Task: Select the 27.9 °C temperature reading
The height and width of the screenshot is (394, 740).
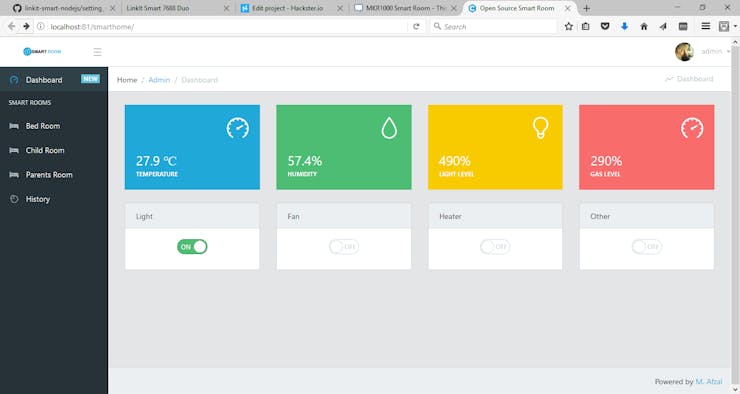Action: pyautogui.click(x=156, y=161)
